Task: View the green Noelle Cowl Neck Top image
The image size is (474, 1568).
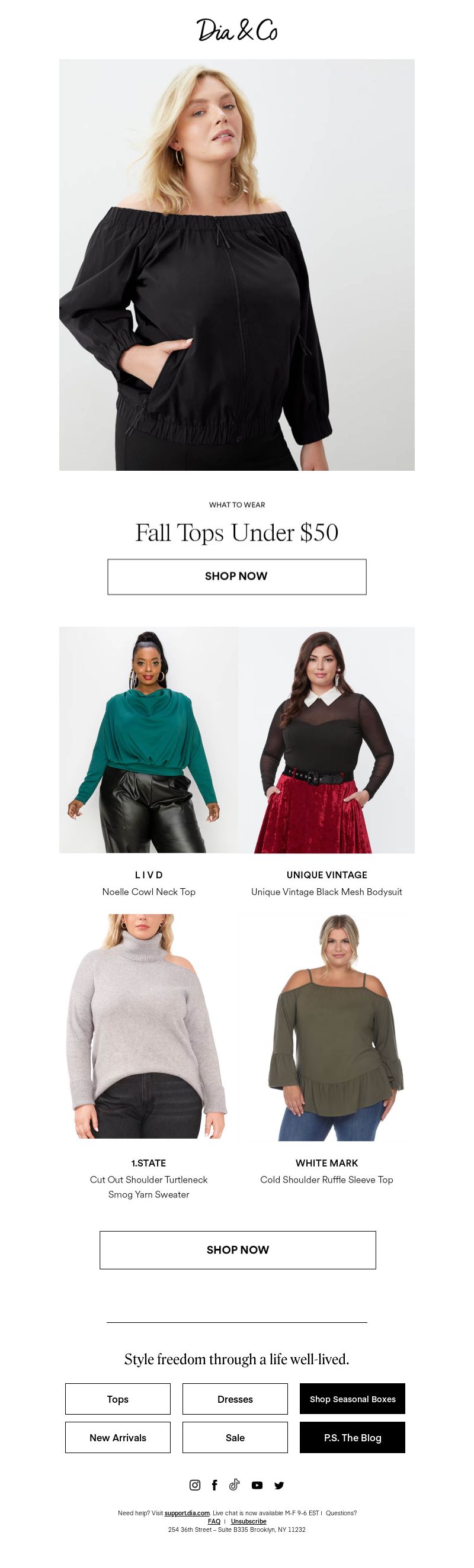Action: [148, 740]
